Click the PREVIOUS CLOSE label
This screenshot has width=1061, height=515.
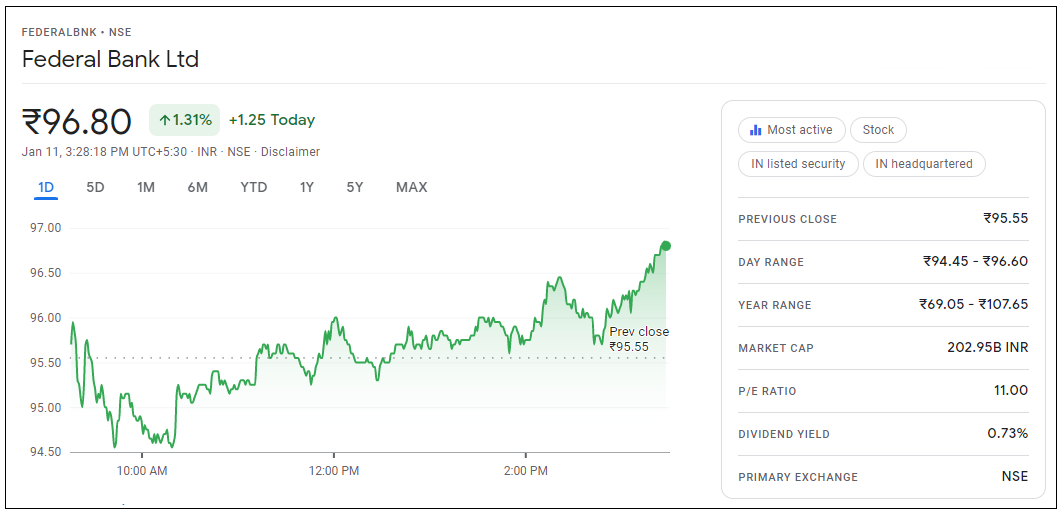pyautogui.click(x=788, y=219)
